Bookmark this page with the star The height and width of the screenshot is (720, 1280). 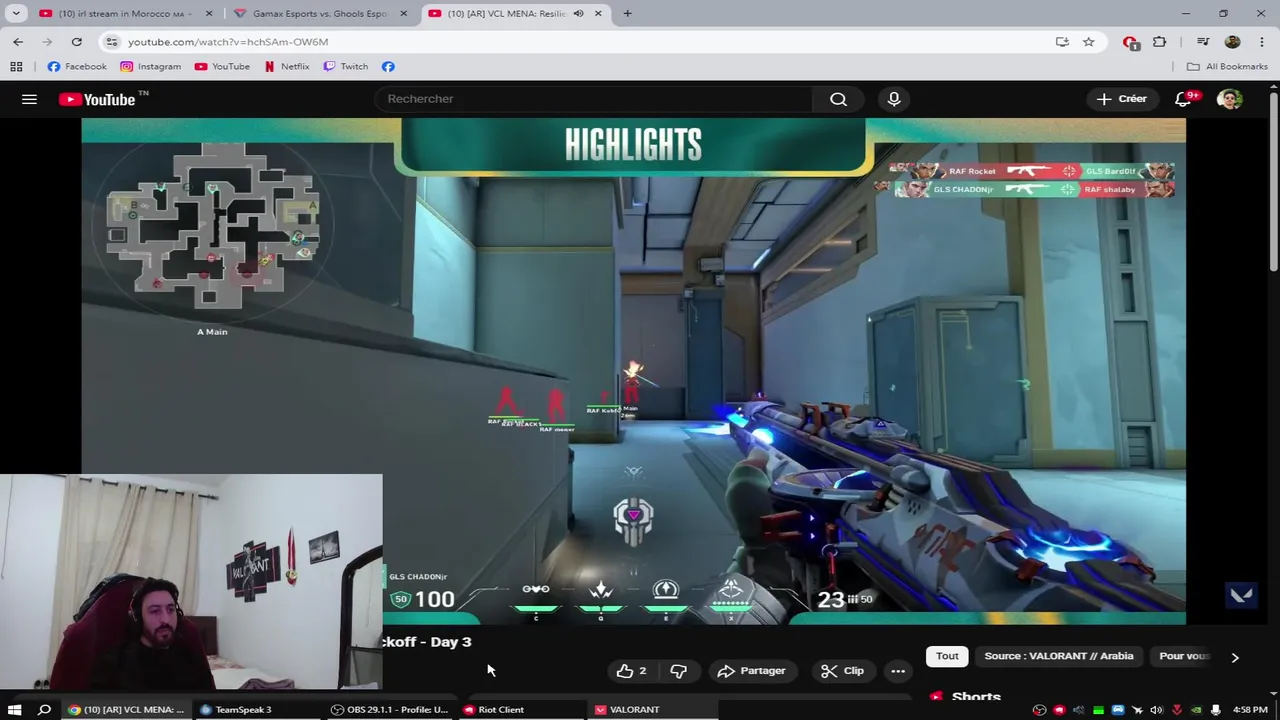(x=1088, y=42)
